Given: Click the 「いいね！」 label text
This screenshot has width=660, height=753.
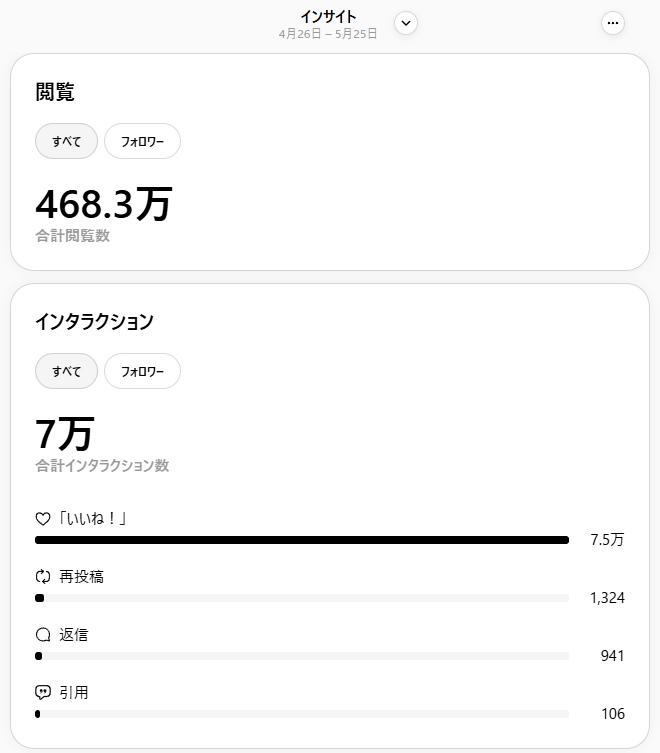Looking at the screenshot, I should coord(97,519).
